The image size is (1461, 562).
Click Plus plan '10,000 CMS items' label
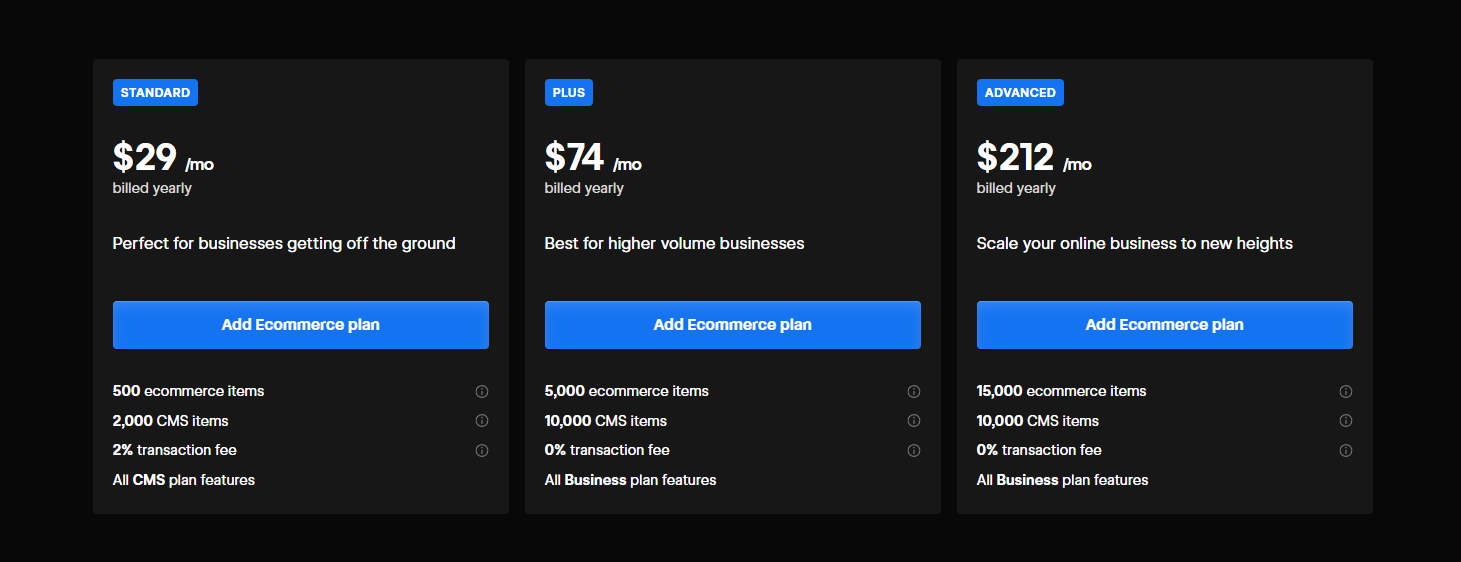pyautogui.click(x=606, y=421)
